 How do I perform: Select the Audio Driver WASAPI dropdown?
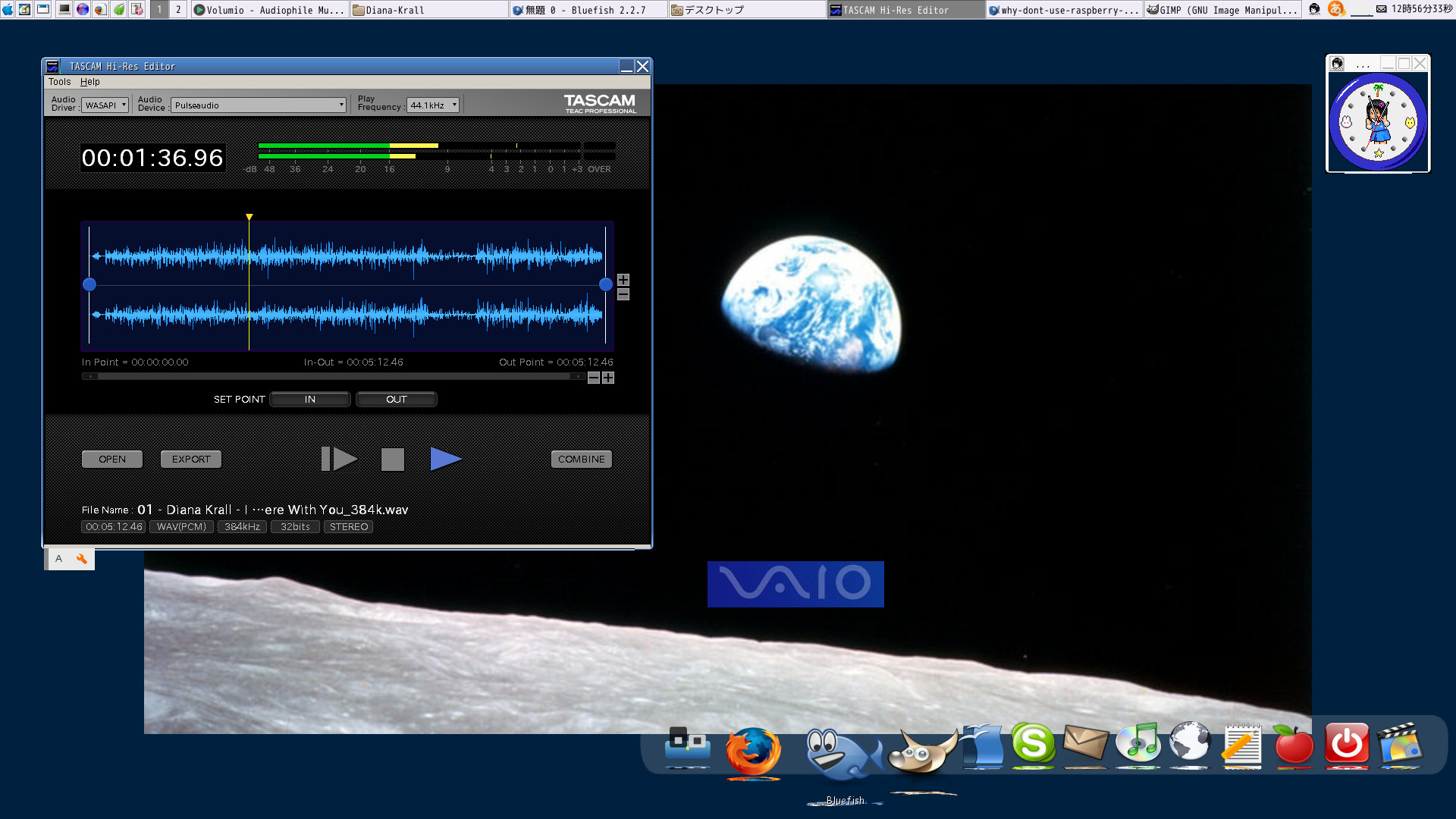(x=102, y=104)
